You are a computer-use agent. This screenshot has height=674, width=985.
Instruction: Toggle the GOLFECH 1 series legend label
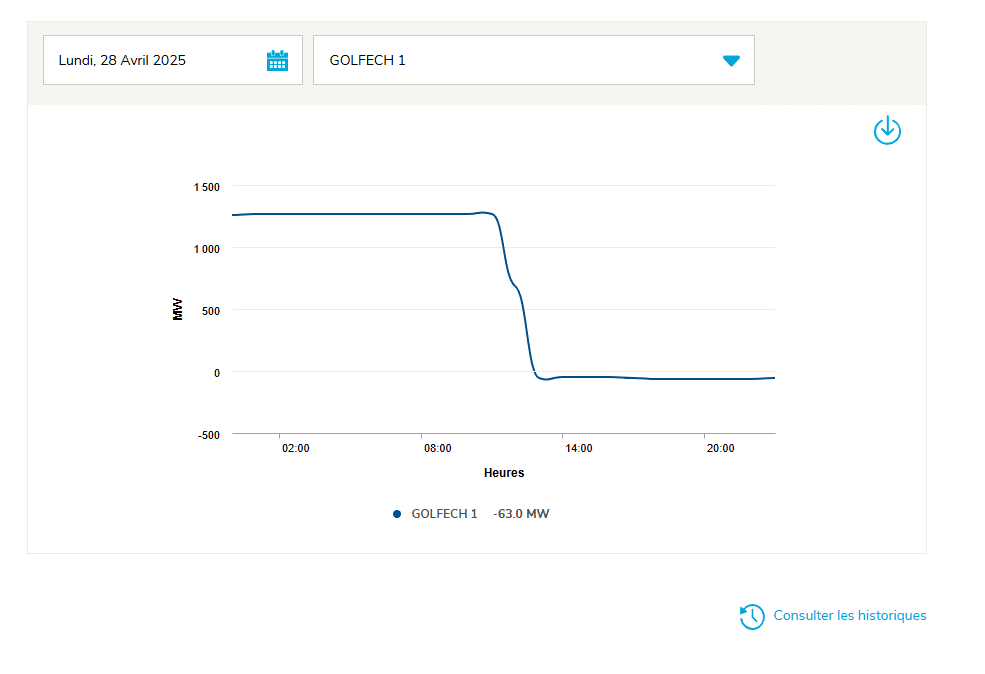coord(444,514)
